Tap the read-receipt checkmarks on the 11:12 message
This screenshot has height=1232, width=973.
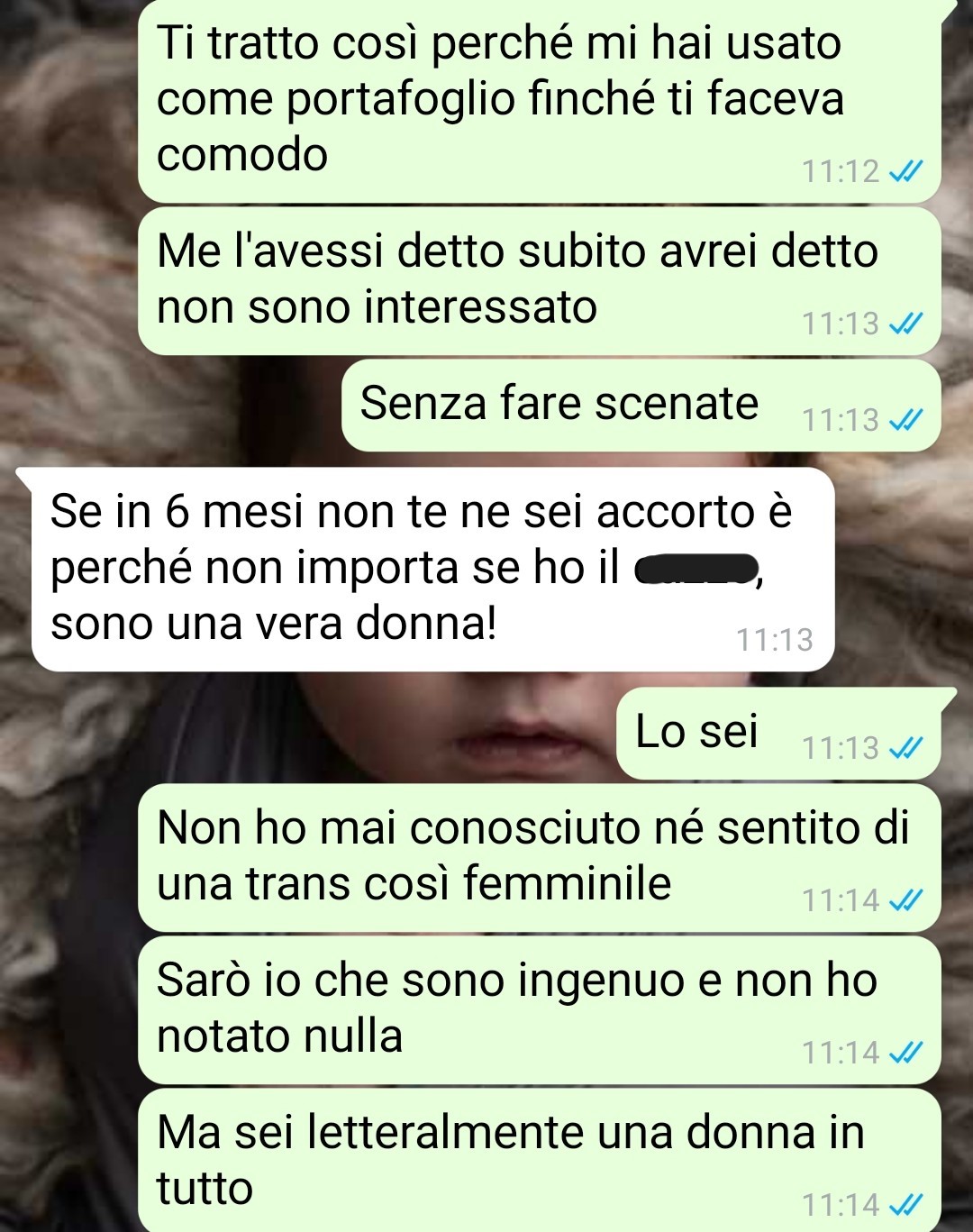point(905,171)
